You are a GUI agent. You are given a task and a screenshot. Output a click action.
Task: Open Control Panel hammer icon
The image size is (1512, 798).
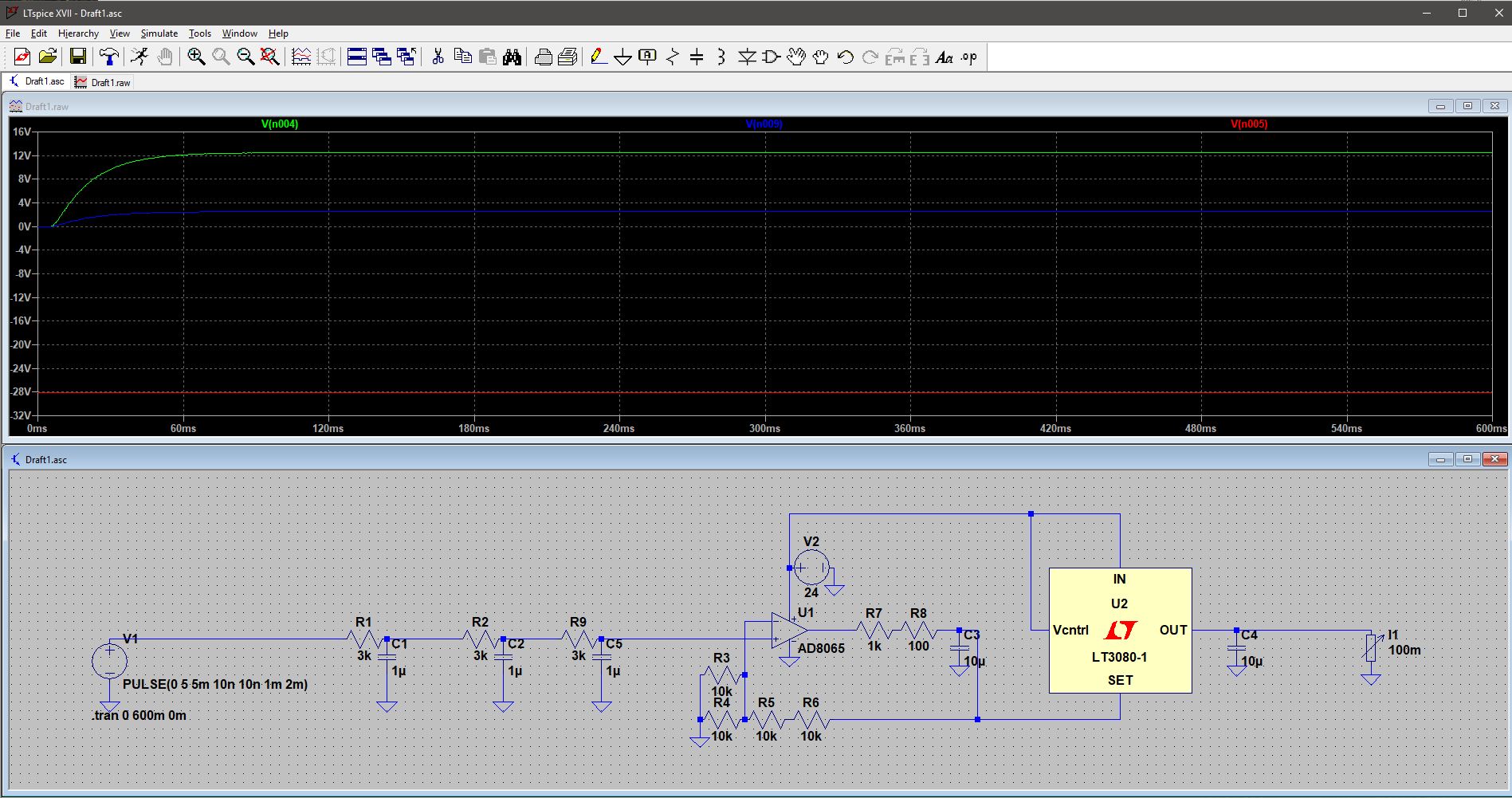tap(108, 57)
